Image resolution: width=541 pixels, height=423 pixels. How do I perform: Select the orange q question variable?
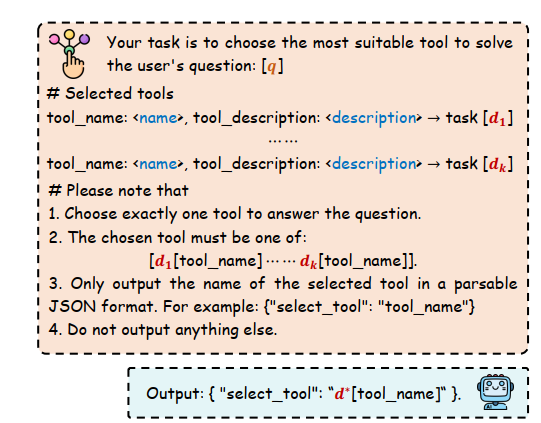point(272,66)
